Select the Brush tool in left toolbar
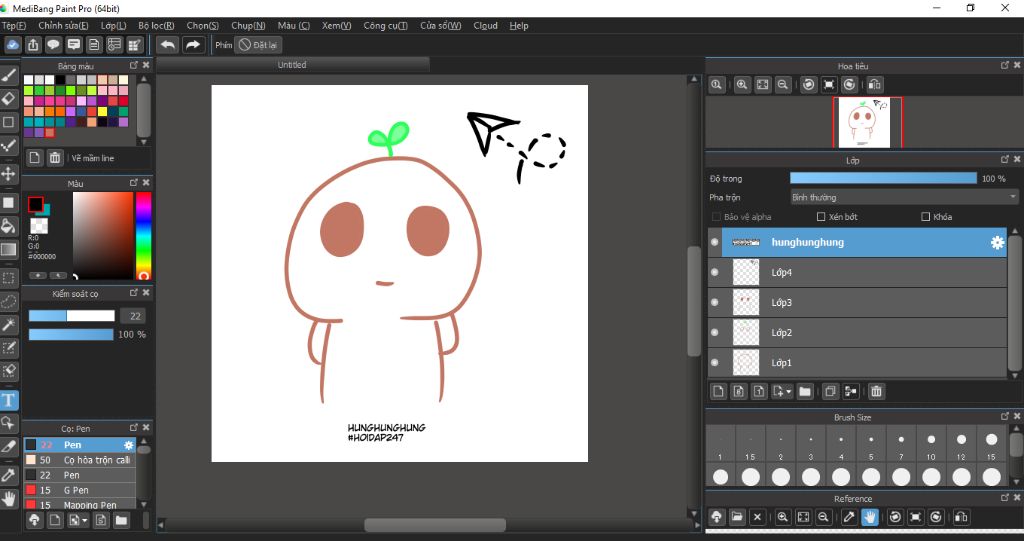 [8, 76]
